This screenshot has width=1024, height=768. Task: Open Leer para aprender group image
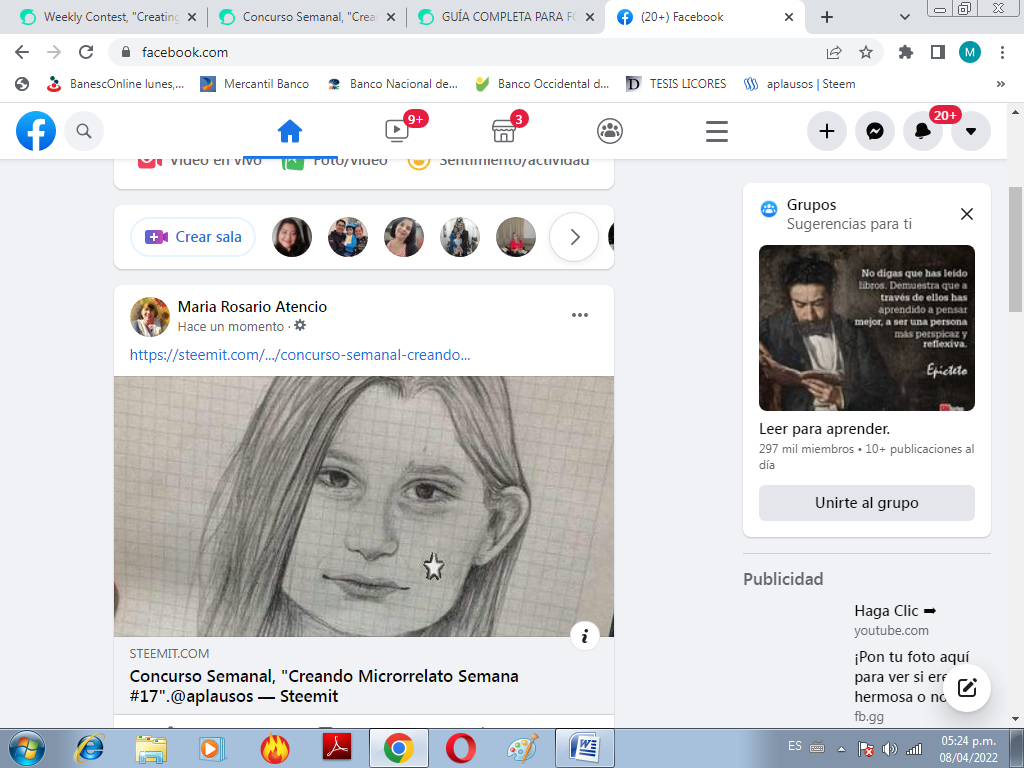click(x=867, y=328)
